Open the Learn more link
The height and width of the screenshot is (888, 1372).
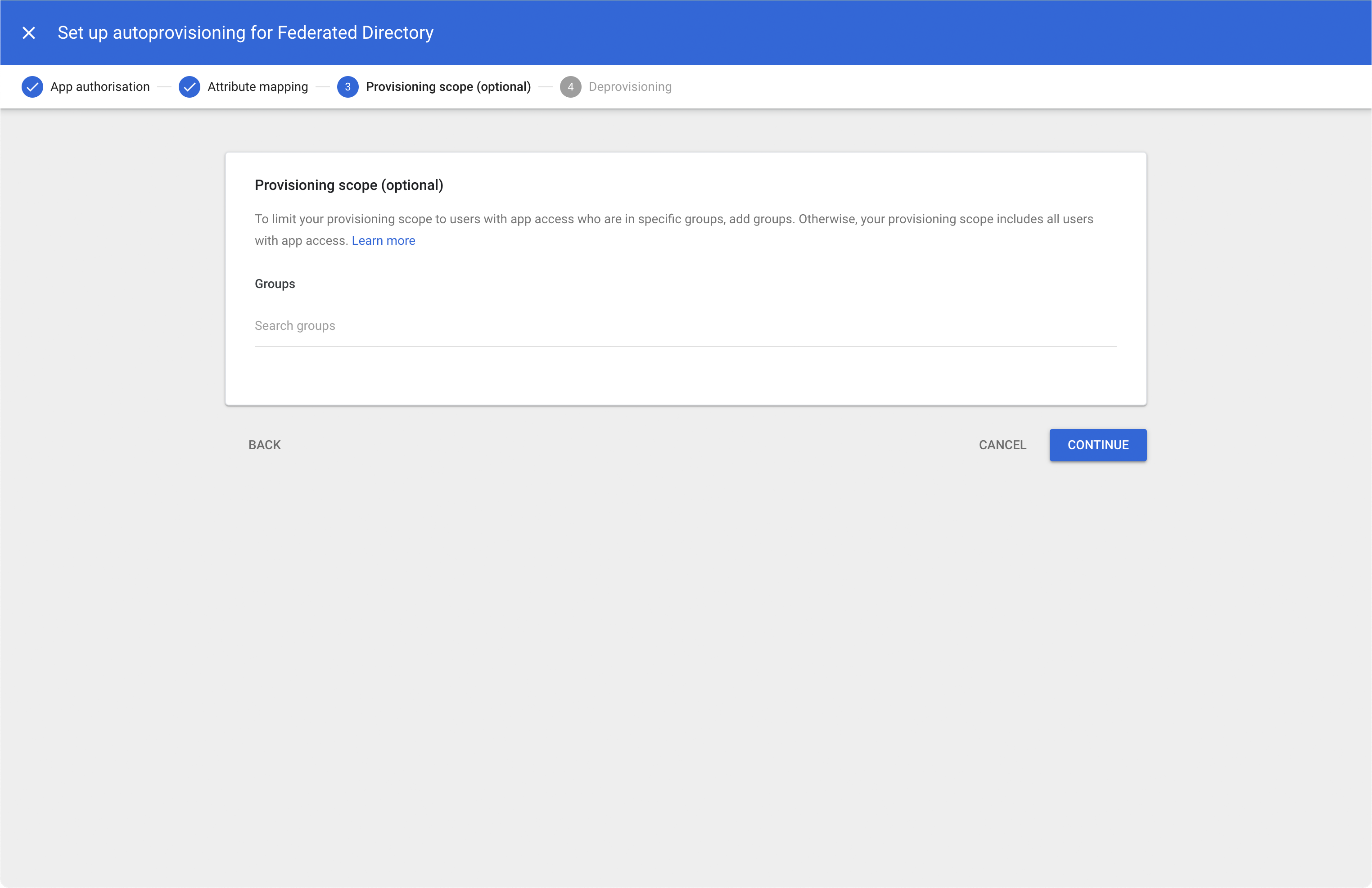[x=384, y=241]
